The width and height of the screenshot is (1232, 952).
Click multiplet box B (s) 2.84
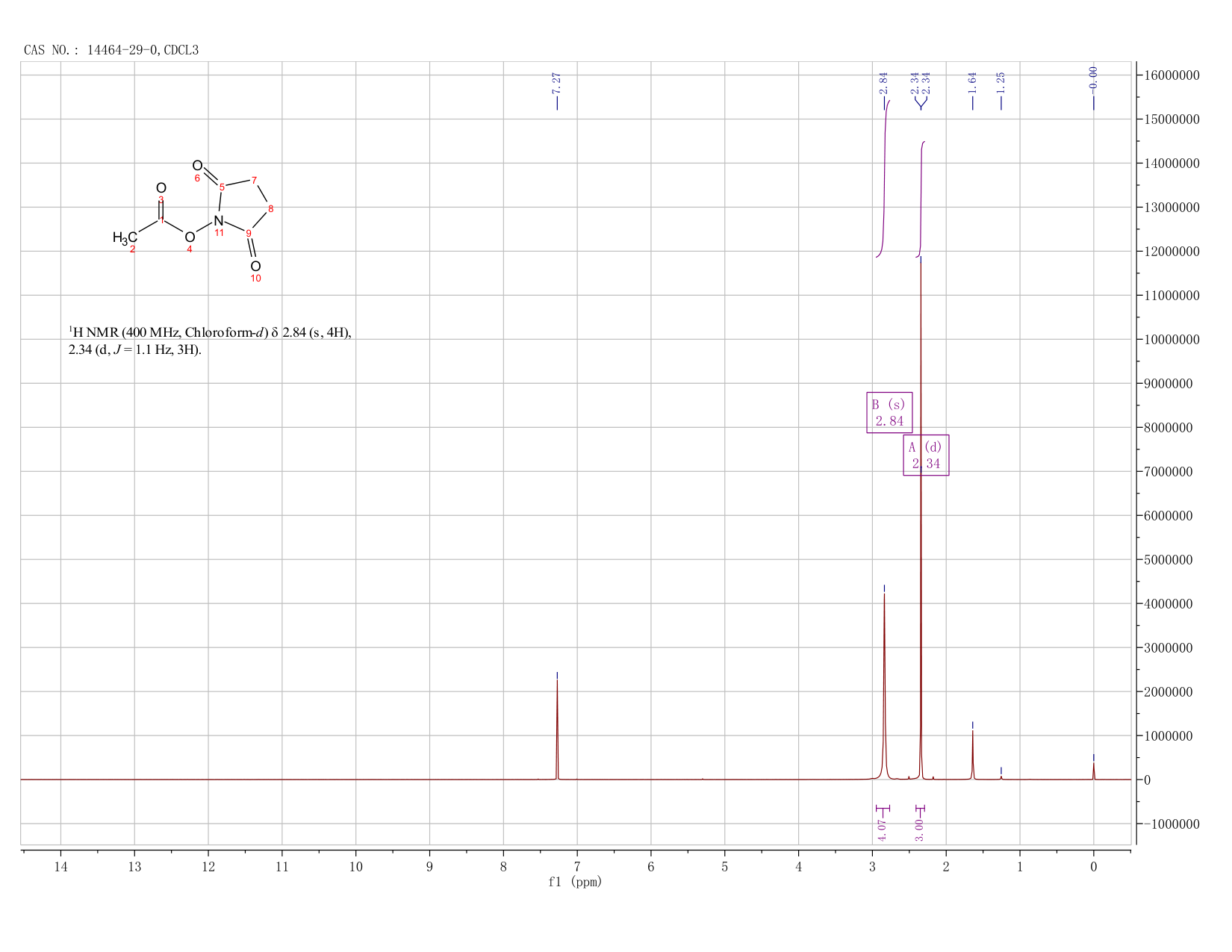pyautogui.click(x=889, y=412)
